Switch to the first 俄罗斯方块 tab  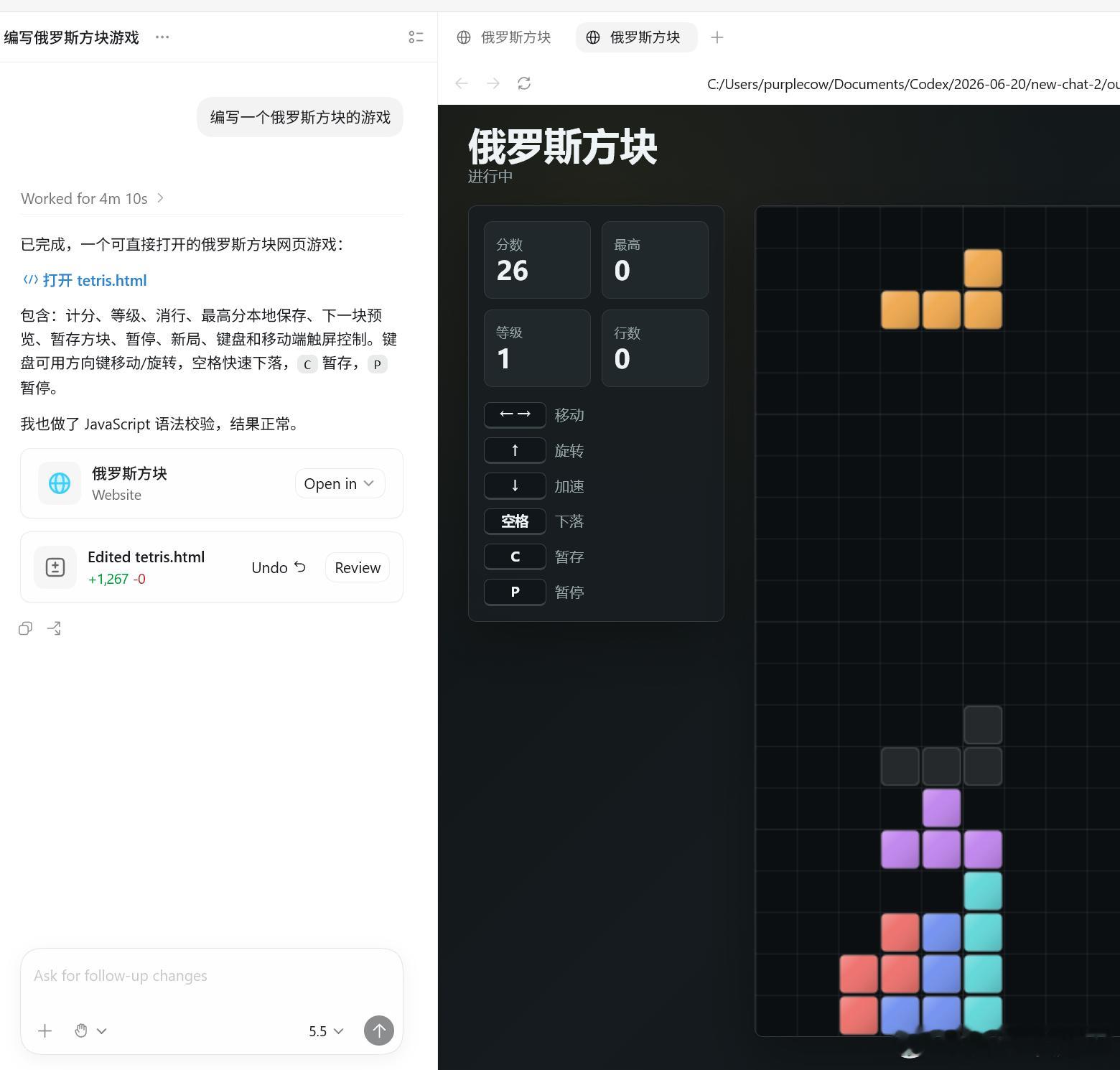505,37
